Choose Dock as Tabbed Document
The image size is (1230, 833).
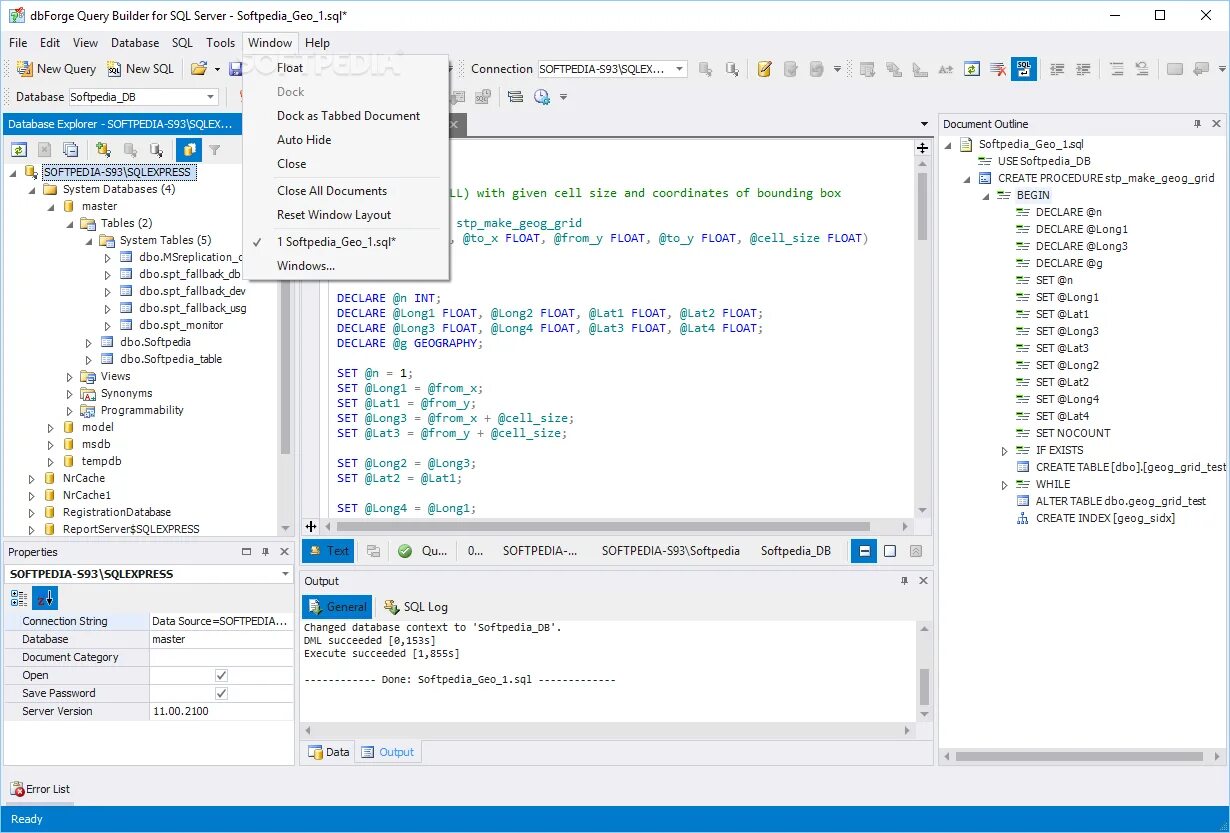347,116
